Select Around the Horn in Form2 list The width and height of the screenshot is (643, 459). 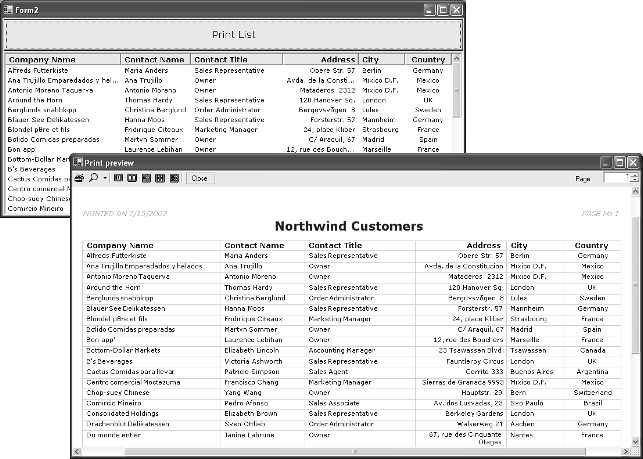35,100
